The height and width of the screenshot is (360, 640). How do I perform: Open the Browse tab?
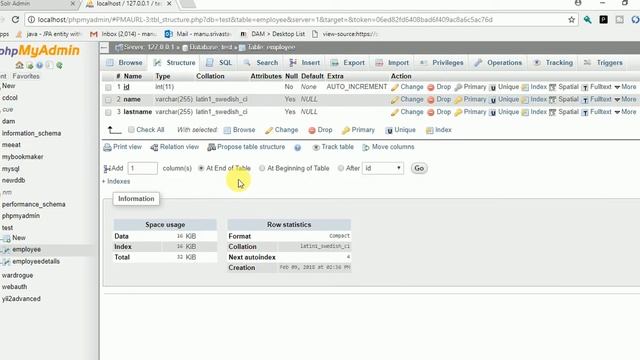click(124, 63)
